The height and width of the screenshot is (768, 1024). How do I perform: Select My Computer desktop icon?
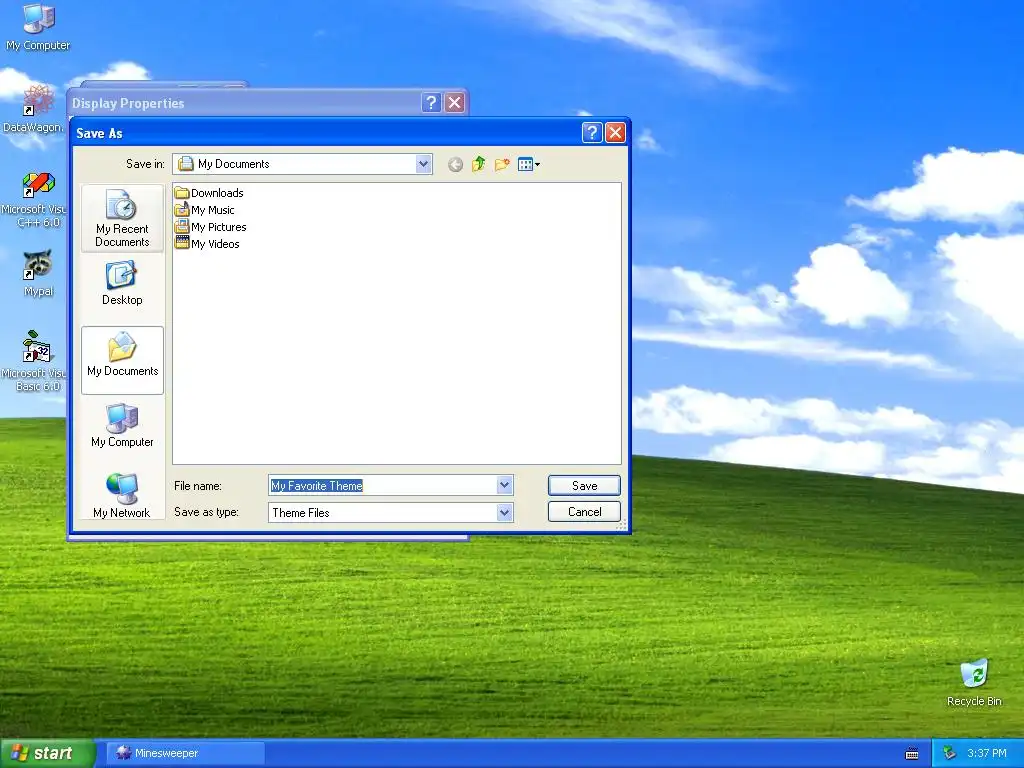[x=38, y=27]
